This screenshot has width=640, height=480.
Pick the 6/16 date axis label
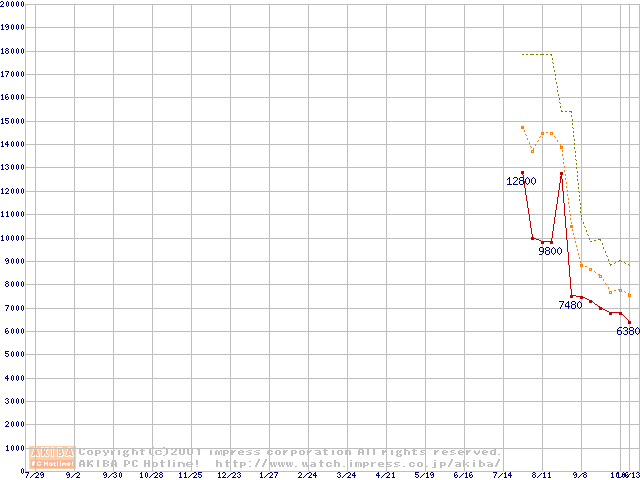click(463, 475)
